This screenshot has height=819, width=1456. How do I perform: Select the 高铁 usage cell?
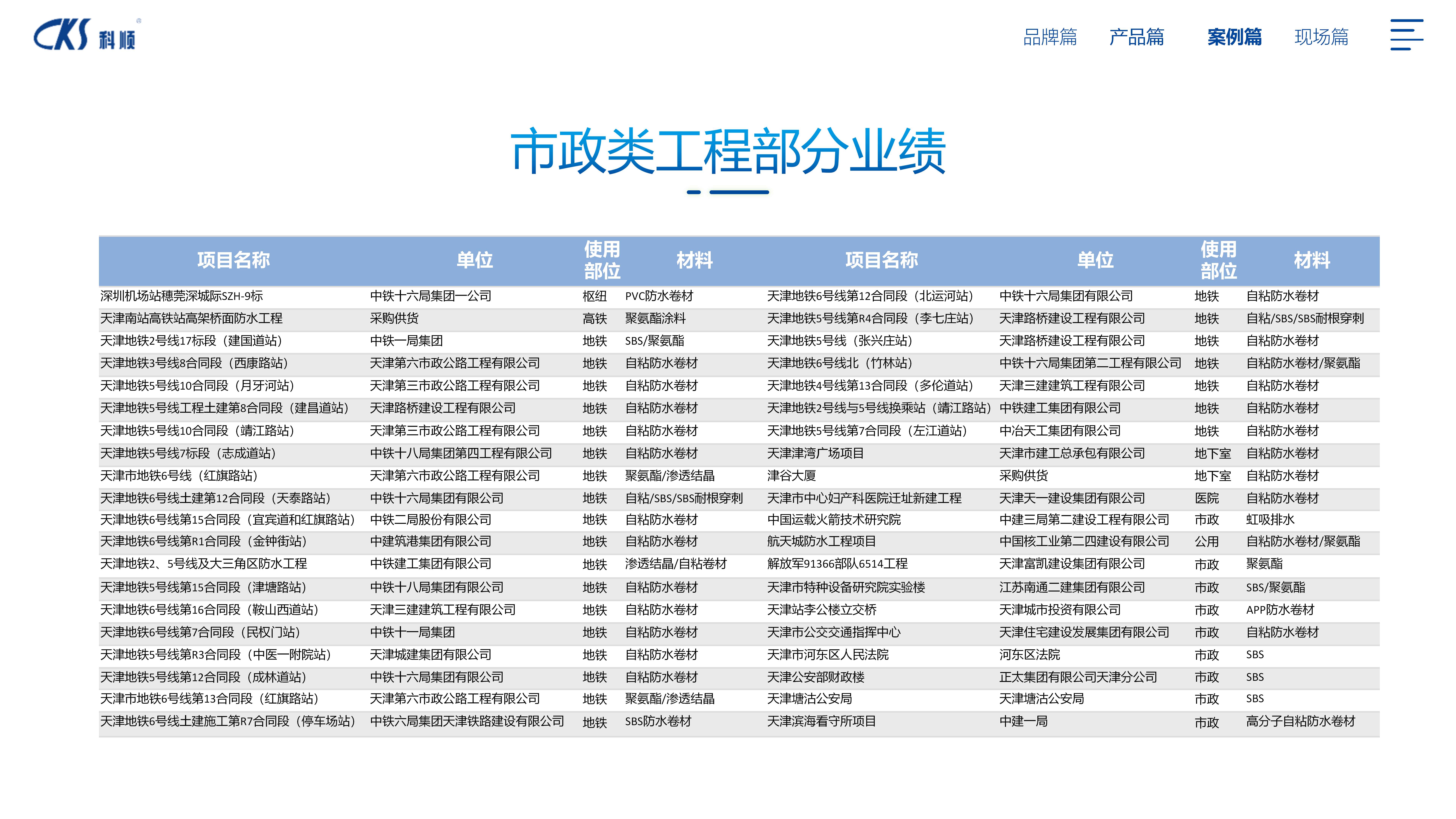tap(595, 319)
